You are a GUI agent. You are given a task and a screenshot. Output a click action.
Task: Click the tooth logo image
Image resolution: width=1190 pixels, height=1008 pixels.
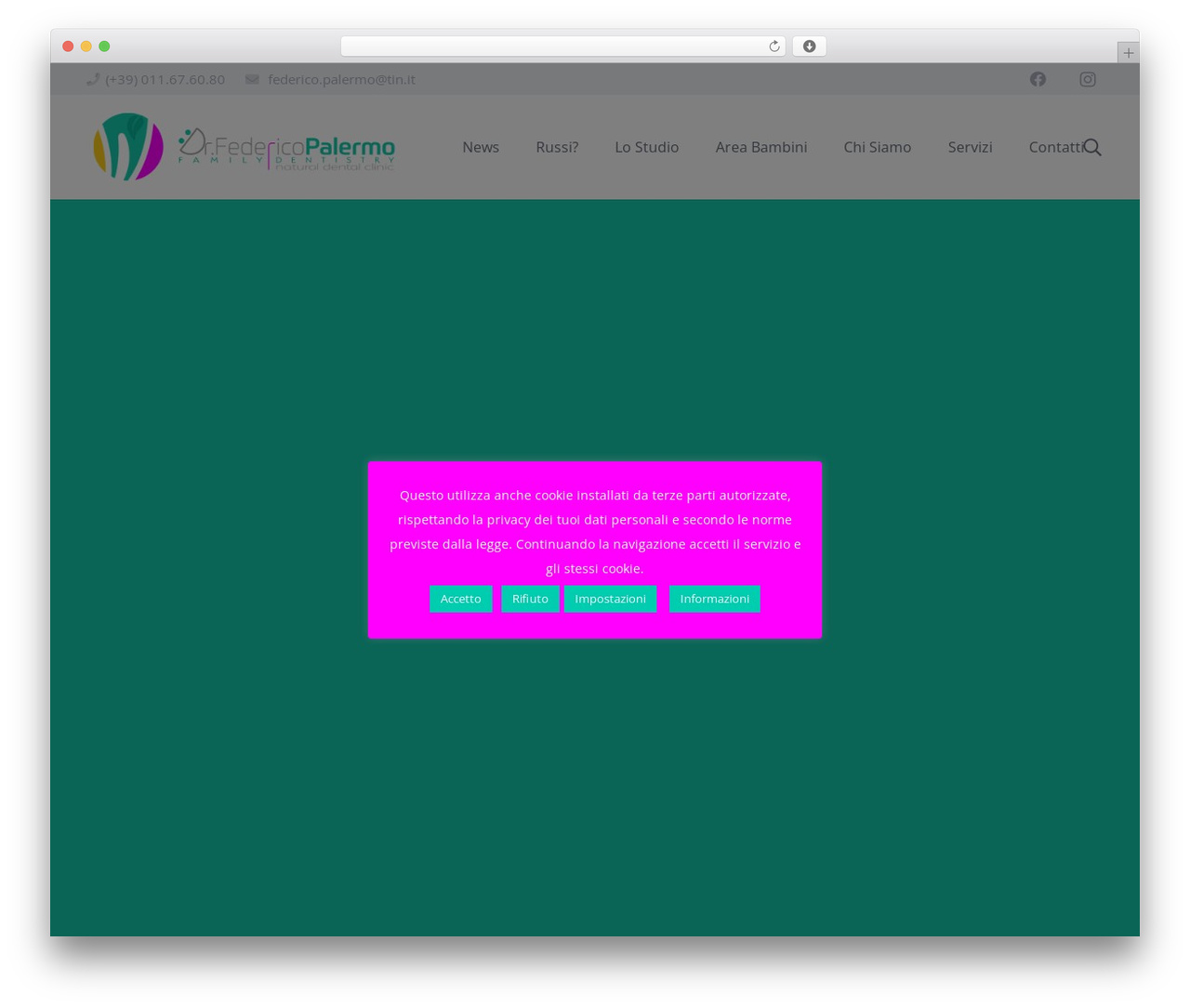pyautogui.click(x=128, y=147)
